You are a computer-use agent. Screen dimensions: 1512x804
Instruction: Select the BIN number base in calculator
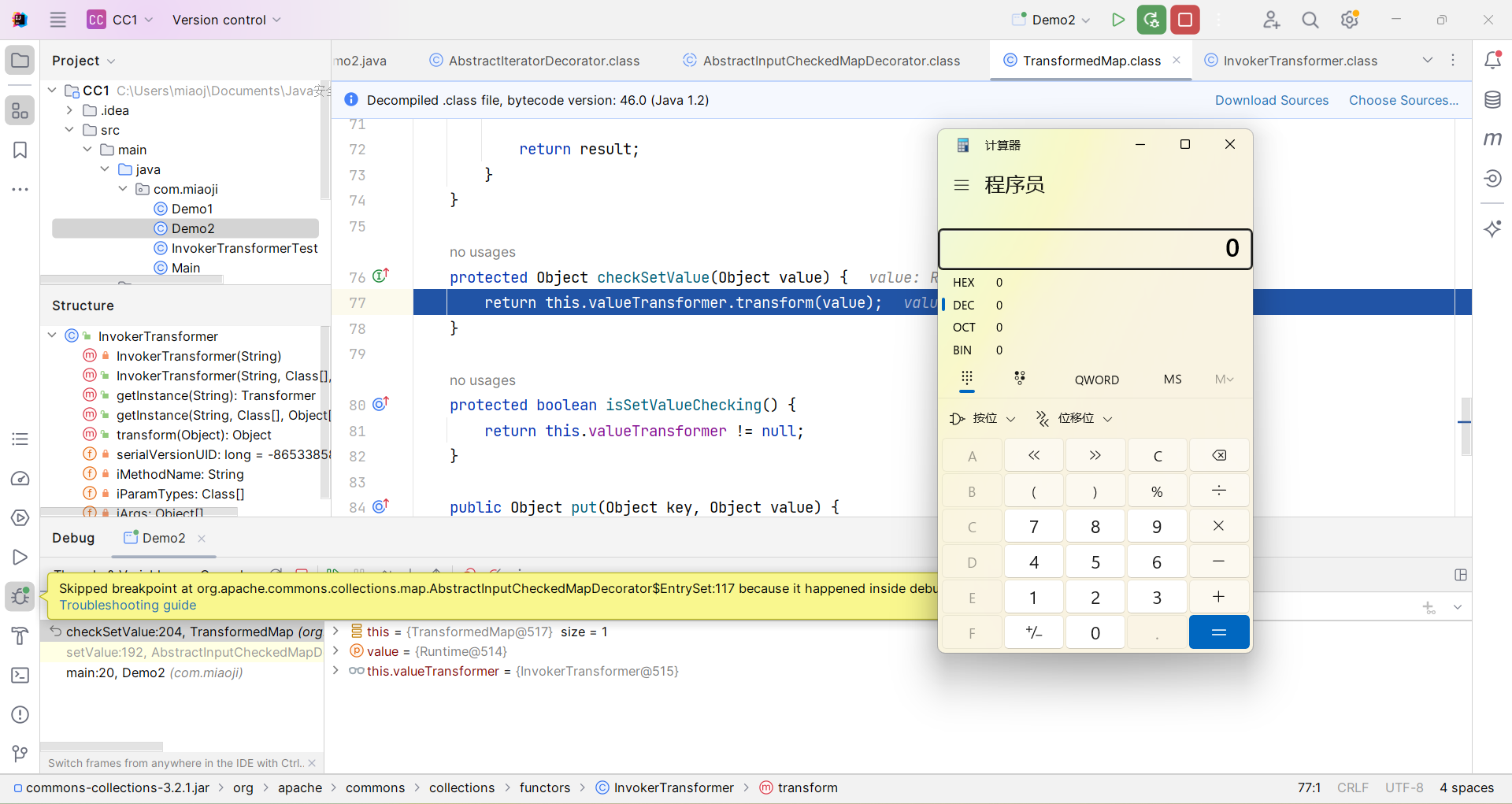(x=962, y=350)
